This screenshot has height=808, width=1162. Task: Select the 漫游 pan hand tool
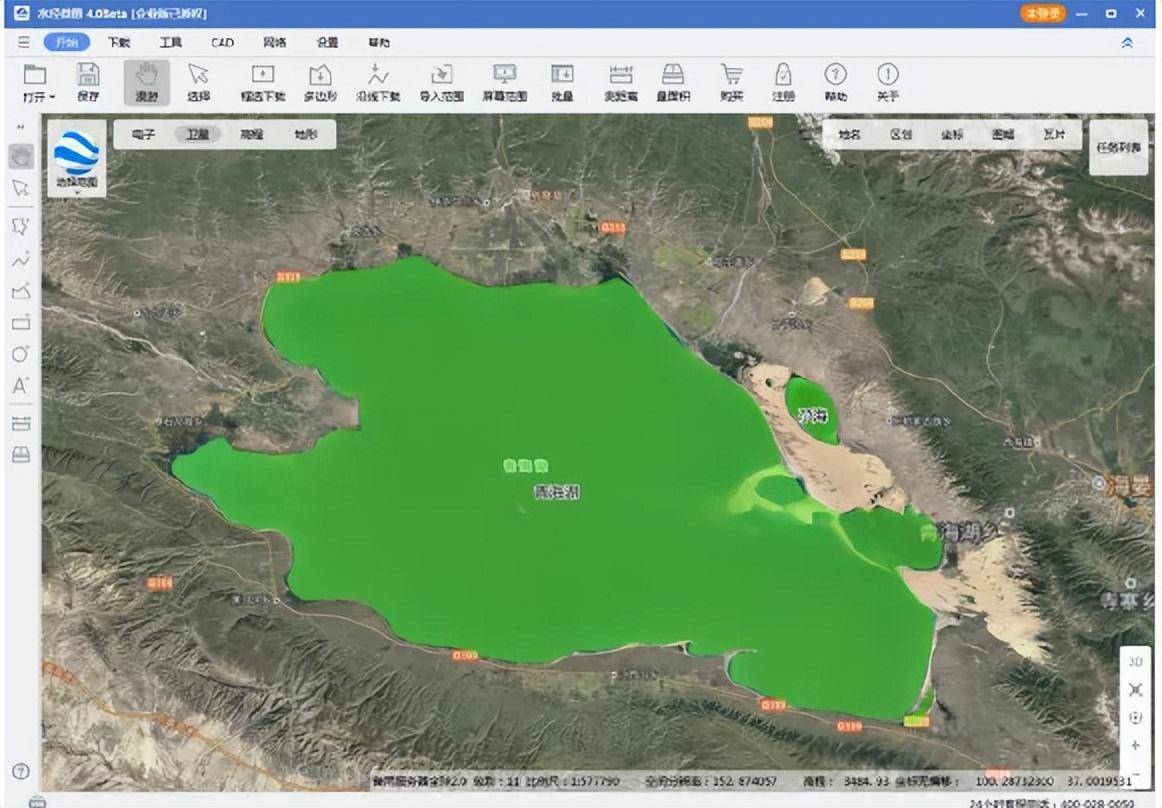click(x=146, y=82)
